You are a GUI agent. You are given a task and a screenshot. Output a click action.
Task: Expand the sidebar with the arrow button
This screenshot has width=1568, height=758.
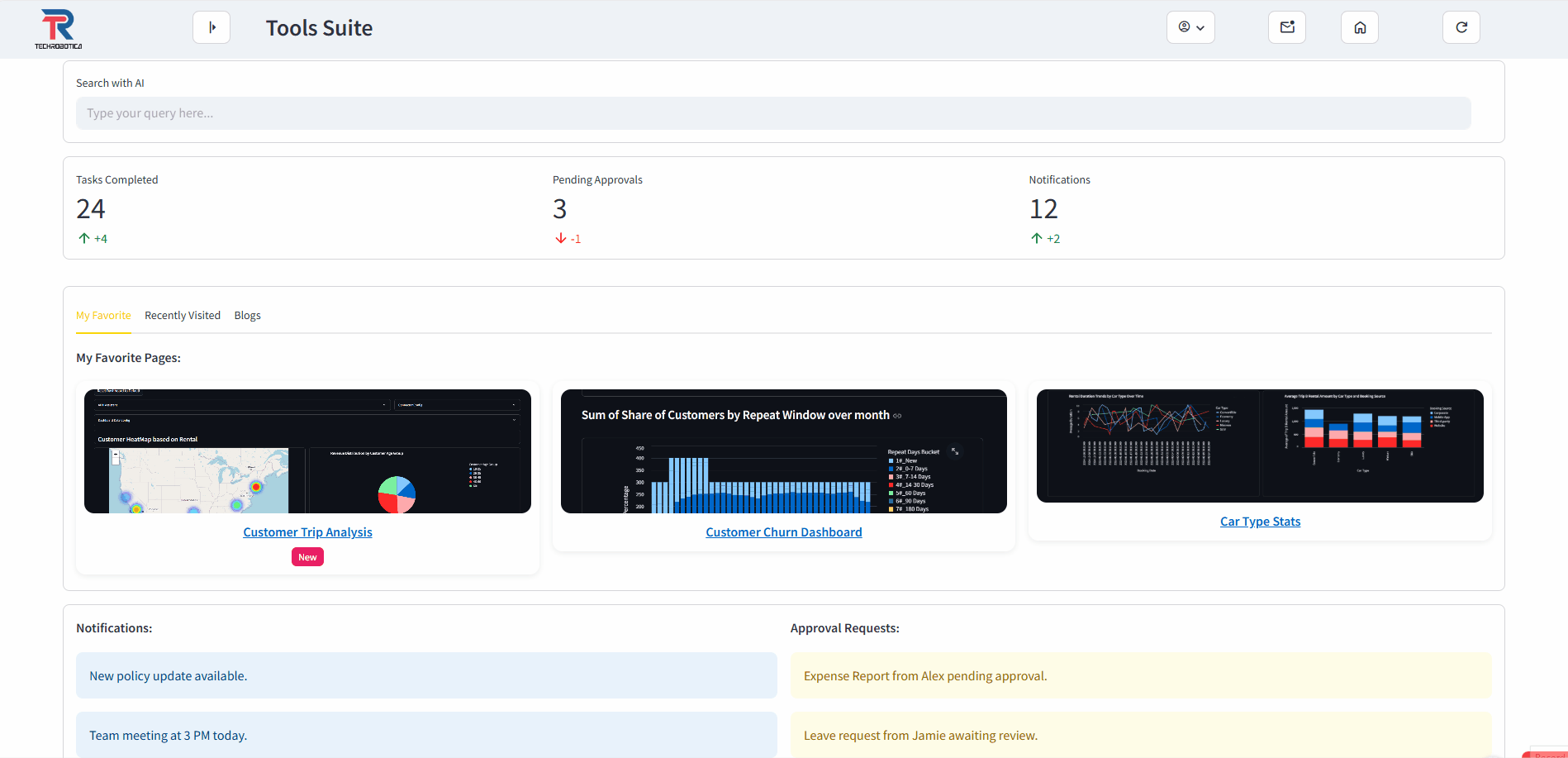(211, 27)
